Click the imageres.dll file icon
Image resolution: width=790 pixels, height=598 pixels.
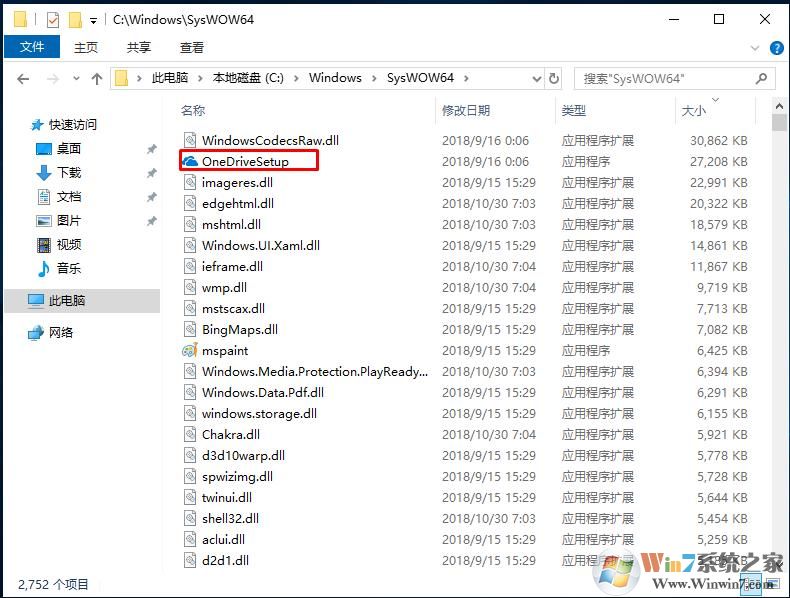tap(190, 182)
